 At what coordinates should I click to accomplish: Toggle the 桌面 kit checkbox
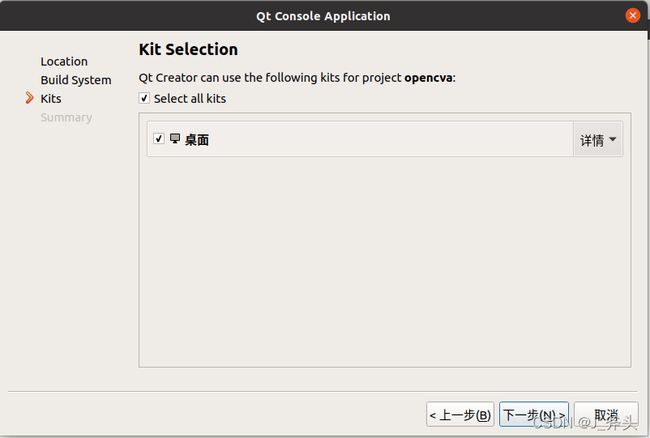[x=159, y=138]
